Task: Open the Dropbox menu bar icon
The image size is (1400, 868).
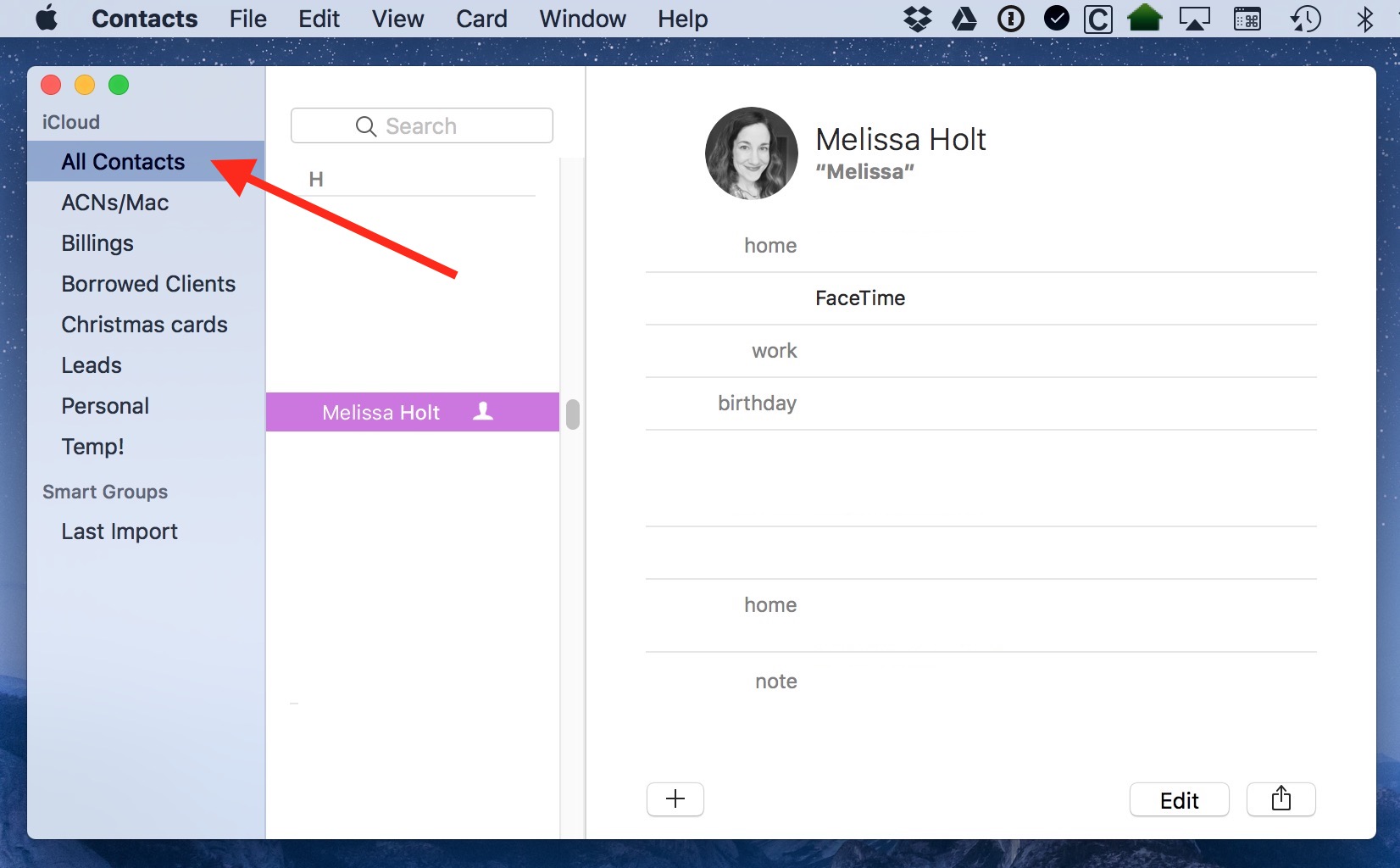Action: pyautogui.click(x=918, y=18)
